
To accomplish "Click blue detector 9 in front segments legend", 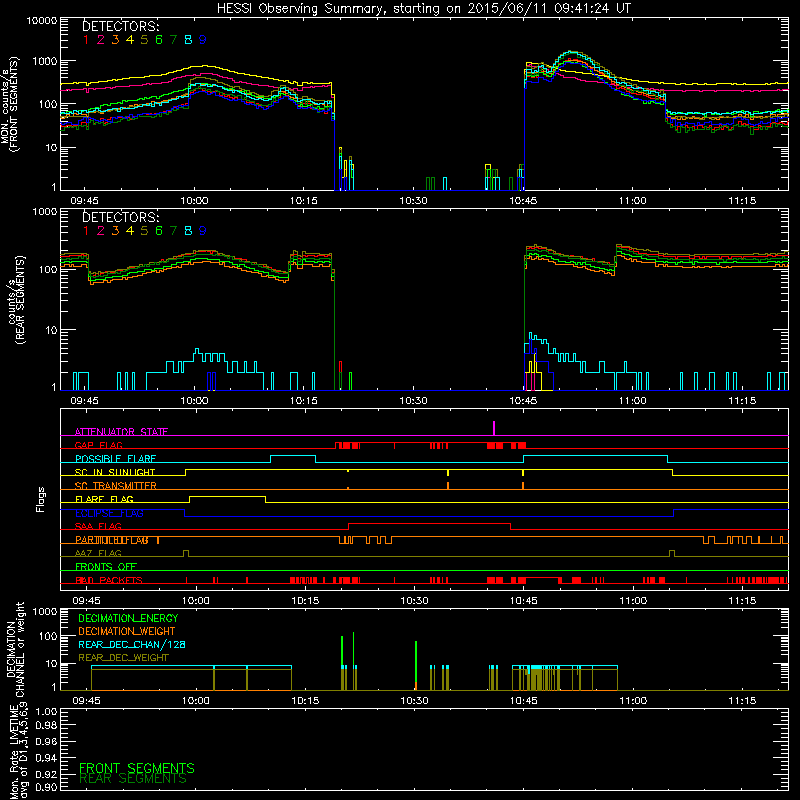I will click(203, 40).
